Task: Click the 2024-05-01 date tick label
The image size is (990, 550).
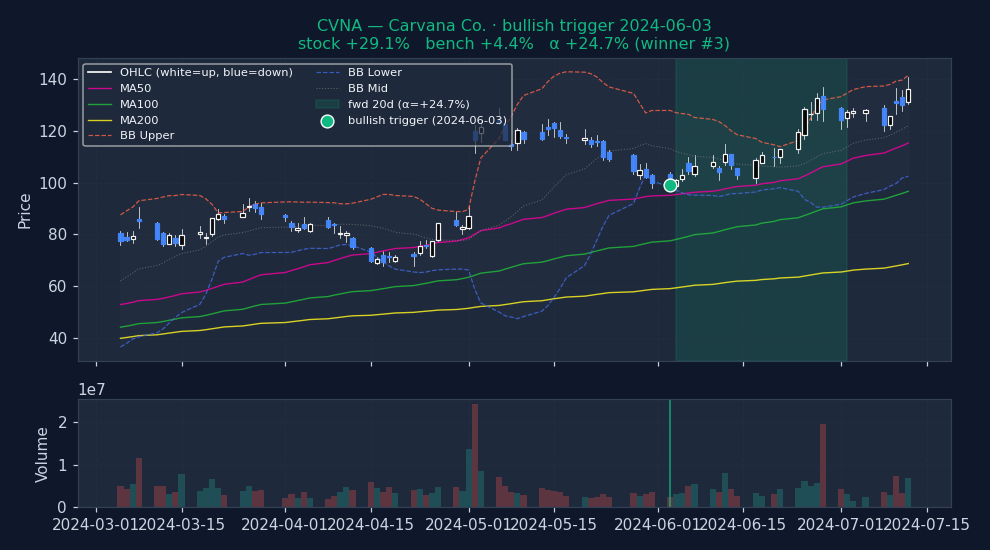Action: pyautogui.click(x=469, y=524)
